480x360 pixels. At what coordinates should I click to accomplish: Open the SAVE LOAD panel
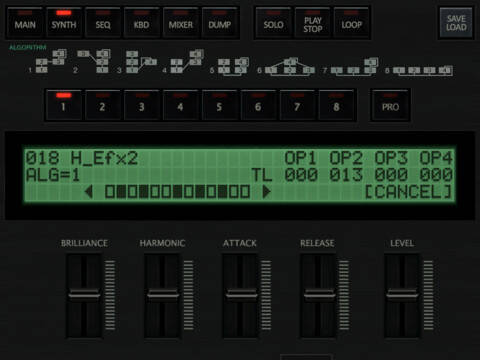(x=456, y=23)
